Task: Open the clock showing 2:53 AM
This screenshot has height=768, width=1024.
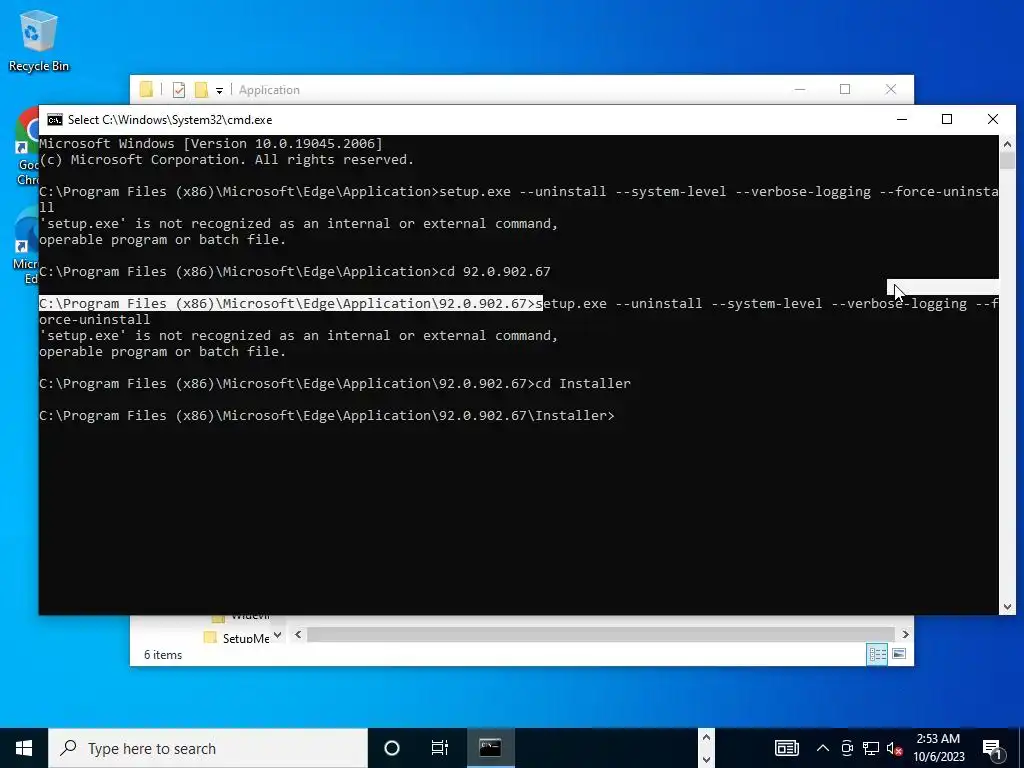Action: tap(938, 748)
